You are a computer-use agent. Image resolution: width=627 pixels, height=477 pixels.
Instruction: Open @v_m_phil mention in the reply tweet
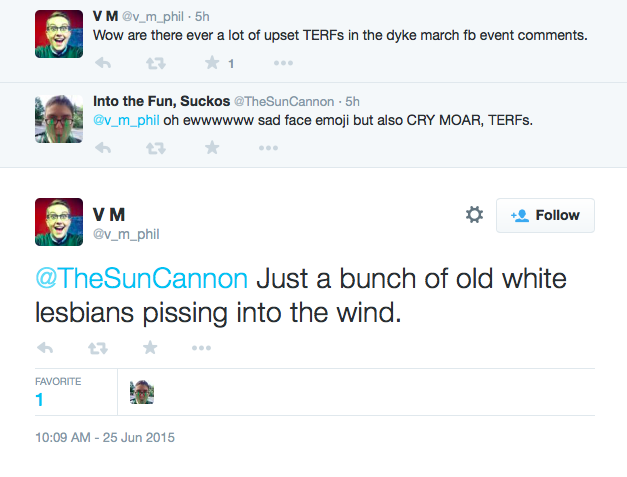128,121
